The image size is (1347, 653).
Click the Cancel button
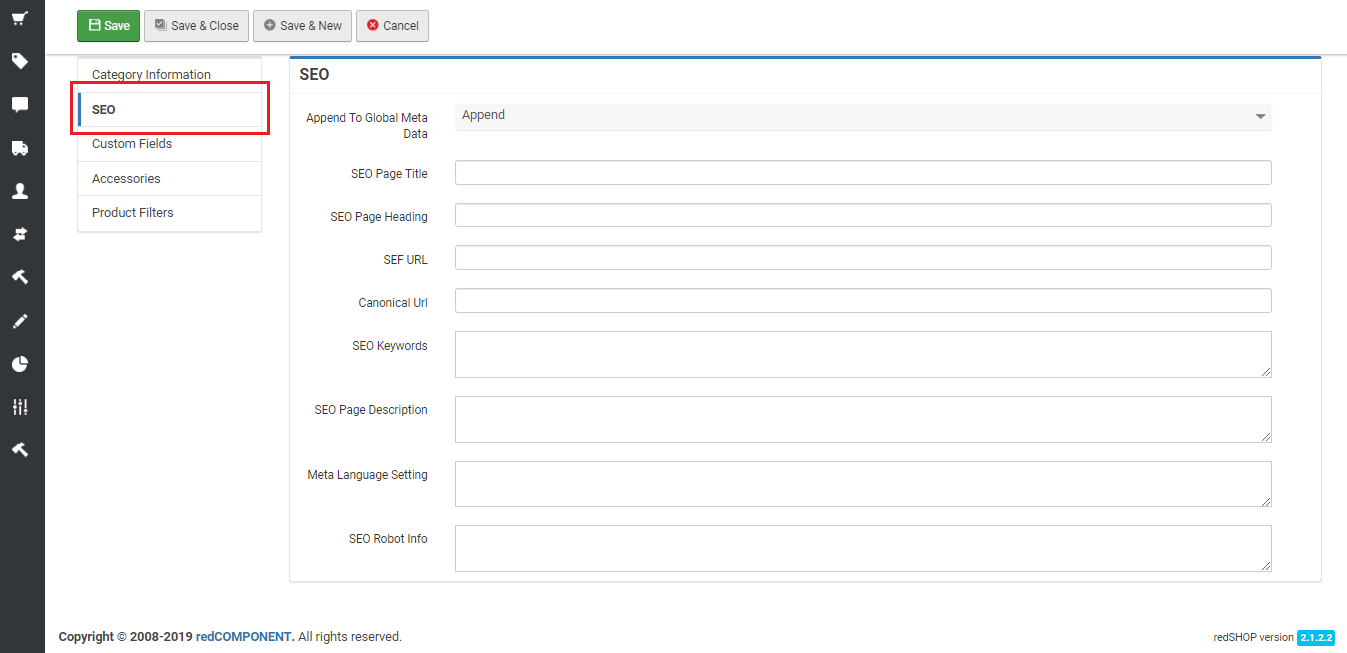[x=392, y=26]
